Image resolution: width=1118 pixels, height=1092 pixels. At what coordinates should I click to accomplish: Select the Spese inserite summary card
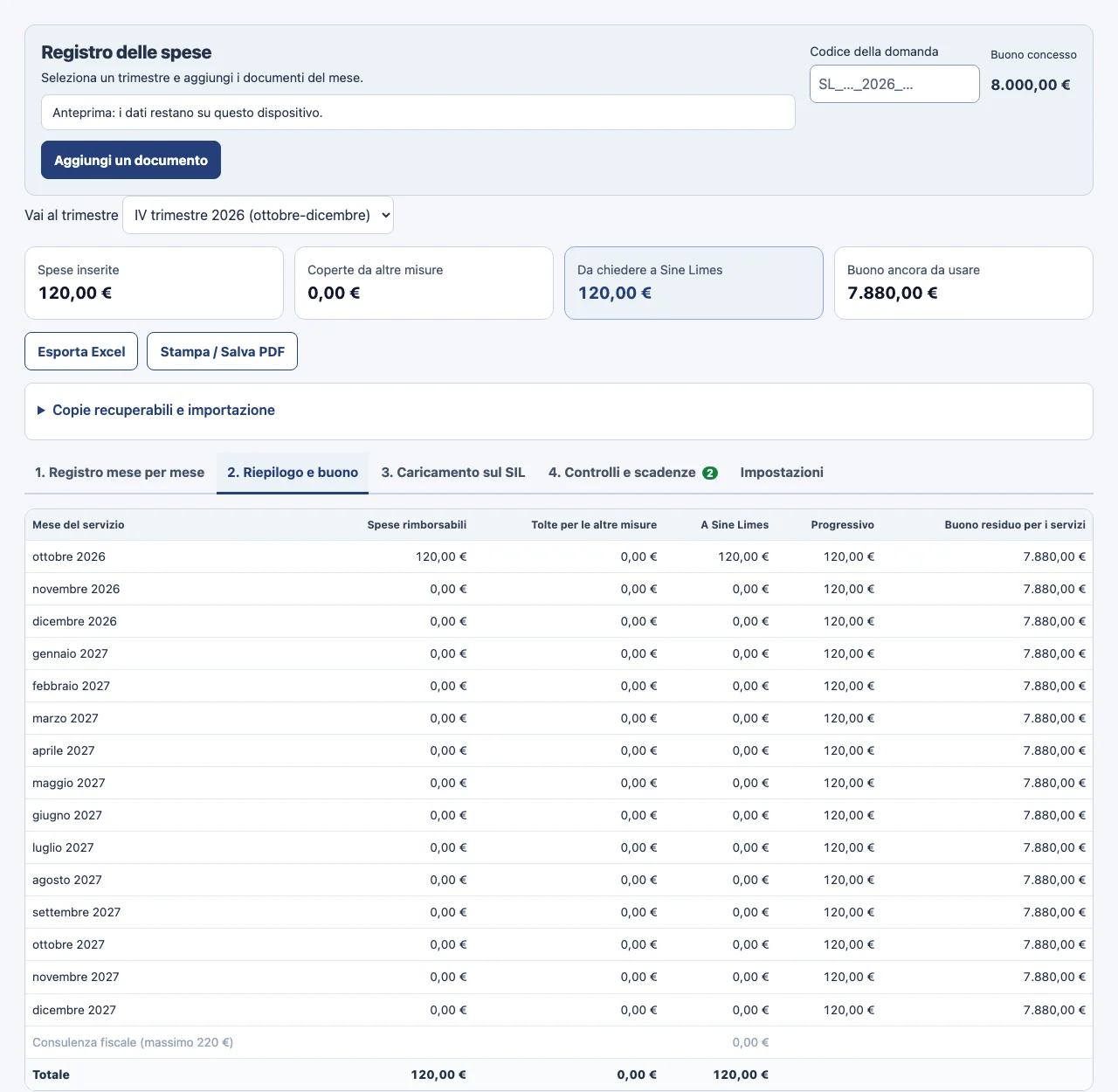coord(154,283)
